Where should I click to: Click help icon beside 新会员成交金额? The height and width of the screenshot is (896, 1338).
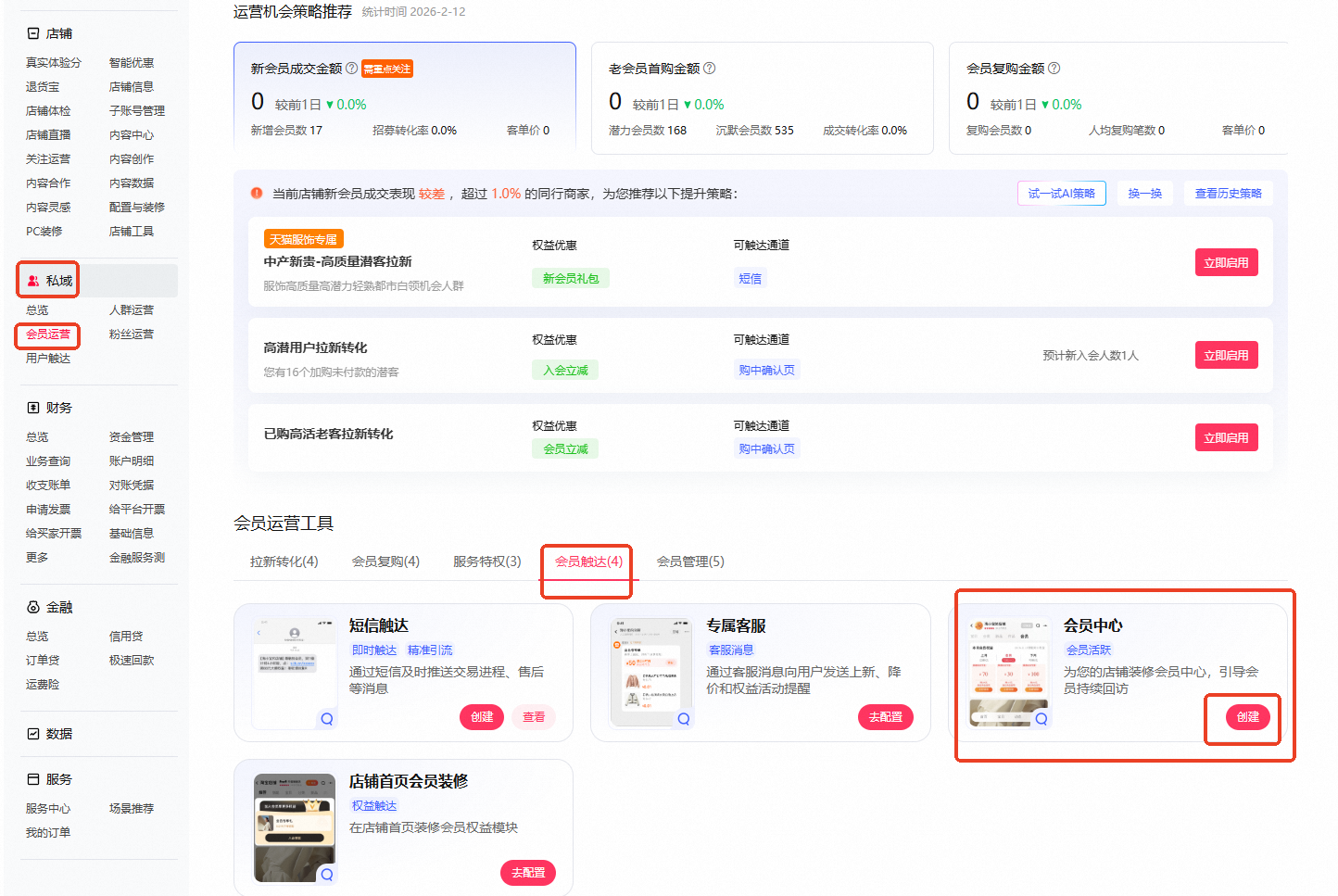click(352, 68)
